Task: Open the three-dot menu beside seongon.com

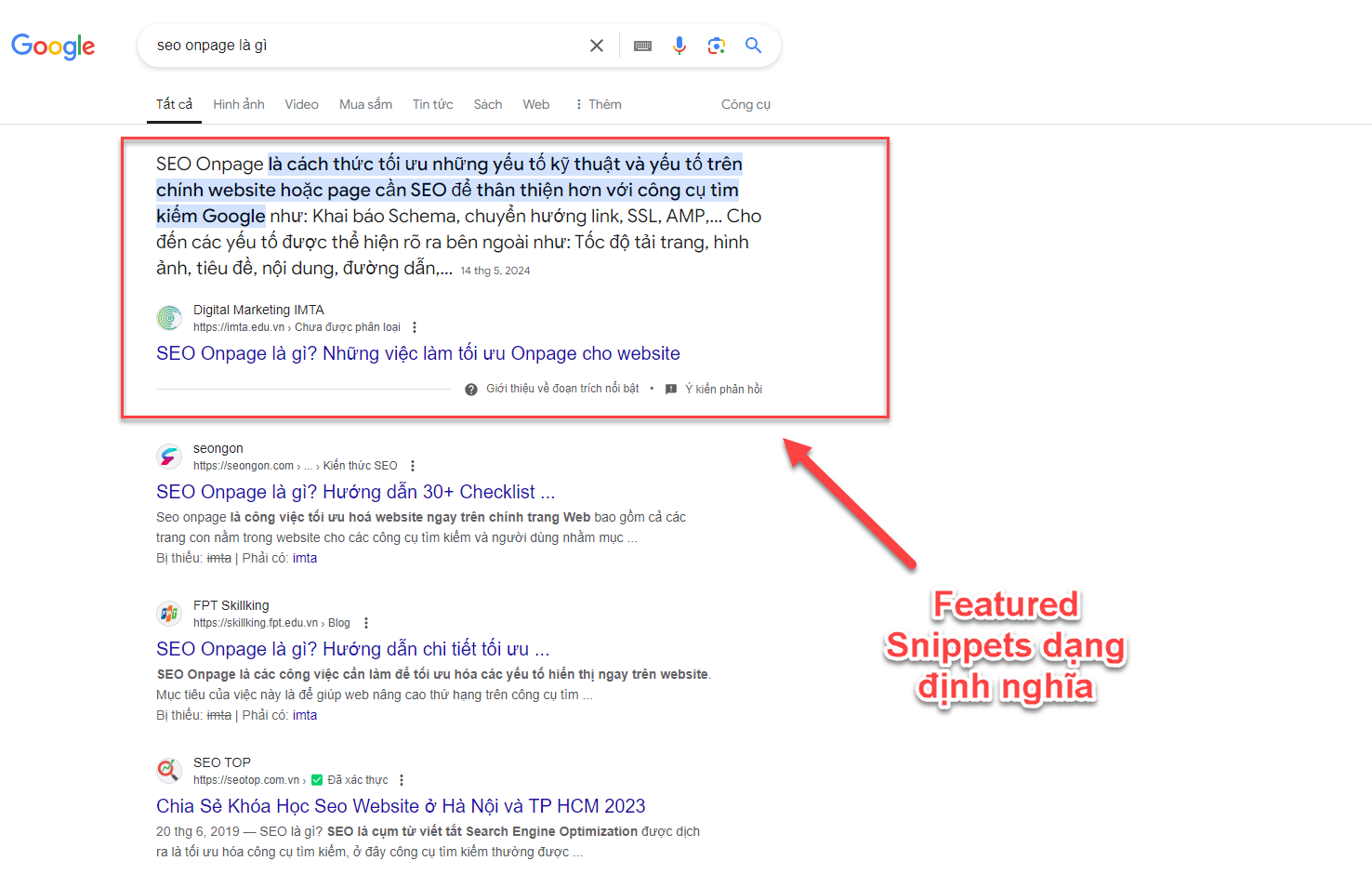Action: (x=413, y=466)
